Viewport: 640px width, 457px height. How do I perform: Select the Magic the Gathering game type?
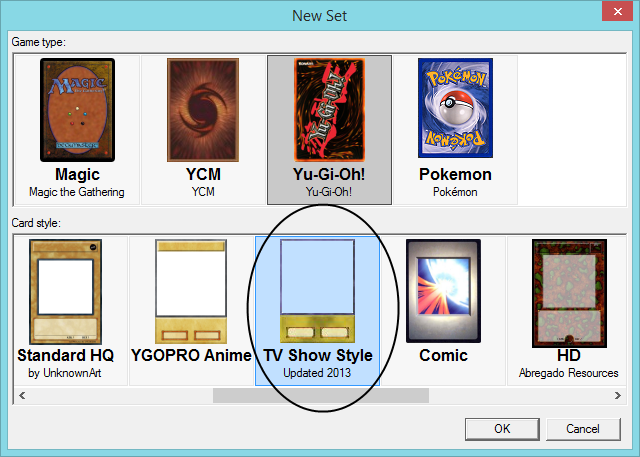(77, 130)
